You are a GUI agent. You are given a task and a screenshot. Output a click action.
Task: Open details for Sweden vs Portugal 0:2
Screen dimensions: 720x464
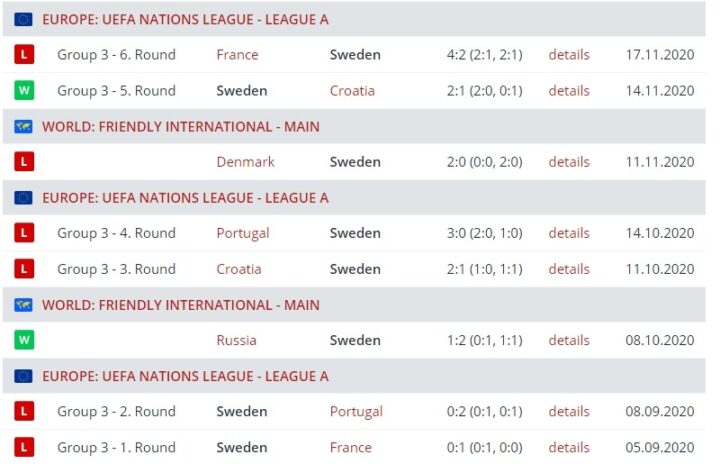(x=568, y=411)
